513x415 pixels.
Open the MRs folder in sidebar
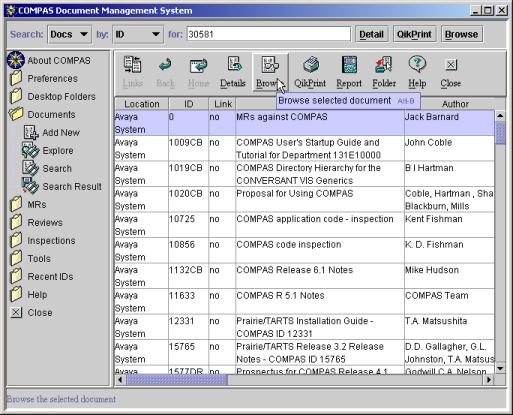(x=16, y=204)
